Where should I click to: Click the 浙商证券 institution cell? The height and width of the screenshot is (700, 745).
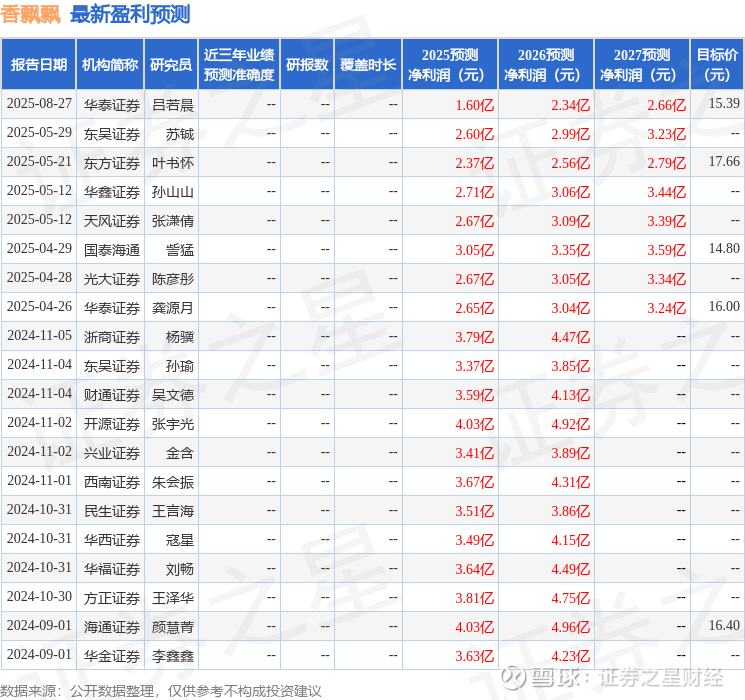pyautogui.click(x=112, y=337)
